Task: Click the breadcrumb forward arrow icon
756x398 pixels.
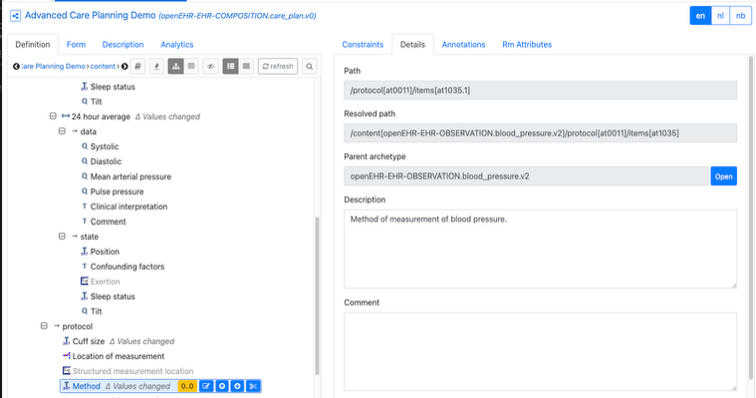Action: 124,67
